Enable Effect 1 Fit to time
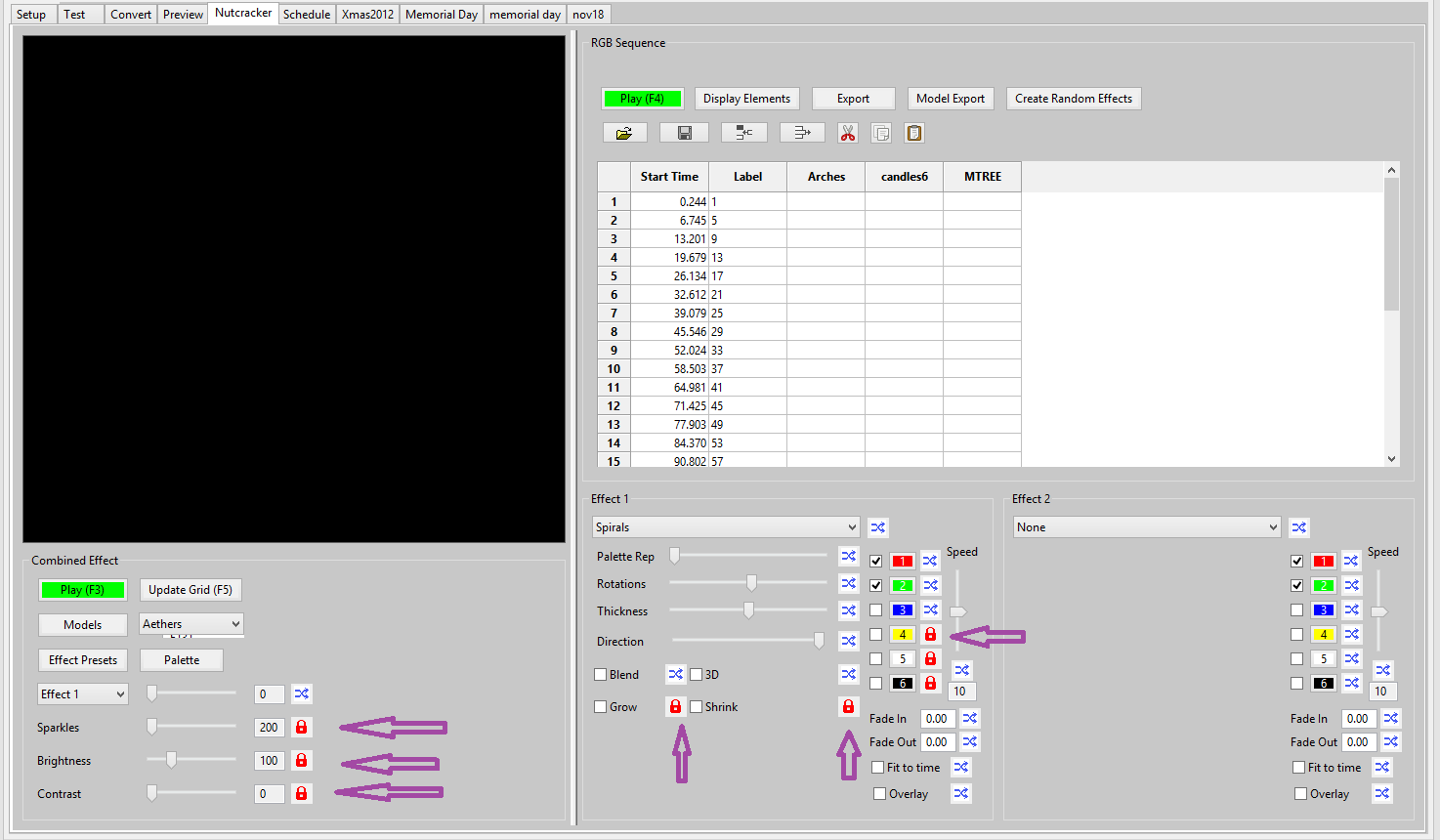This screenshot has height=840, width=1440. [878, 767]
